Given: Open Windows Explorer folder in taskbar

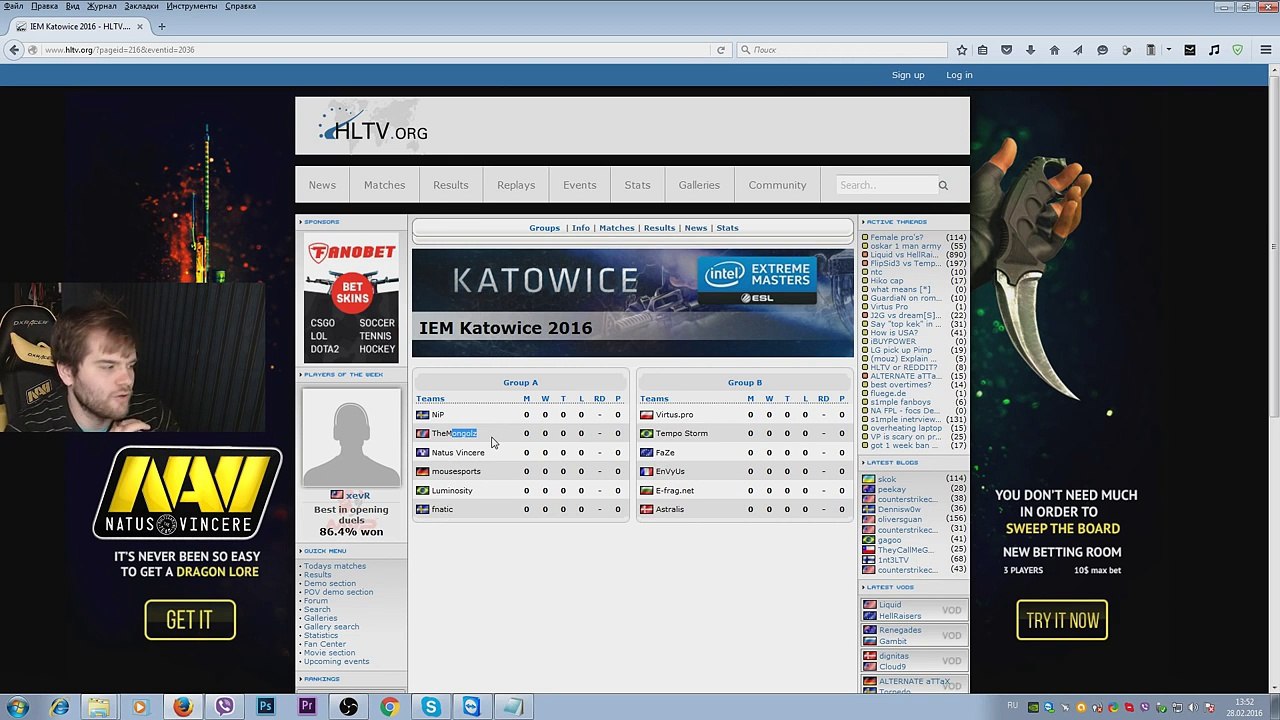Looking at the screenshot, I should click(x=98, y=707).
